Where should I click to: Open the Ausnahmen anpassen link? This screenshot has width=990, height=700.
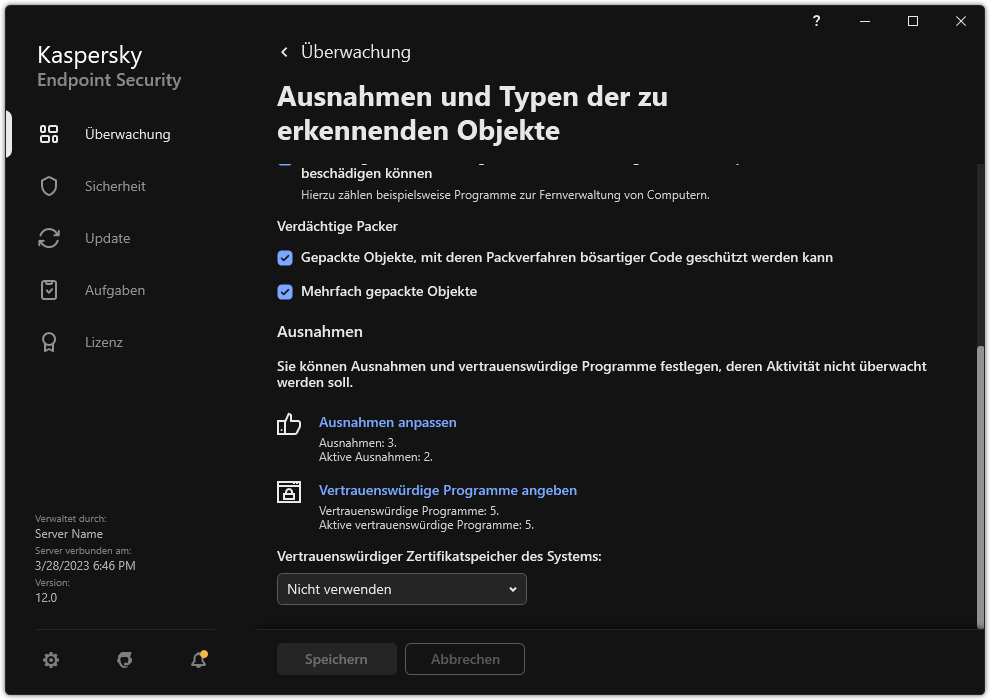(x=388, y=422)
